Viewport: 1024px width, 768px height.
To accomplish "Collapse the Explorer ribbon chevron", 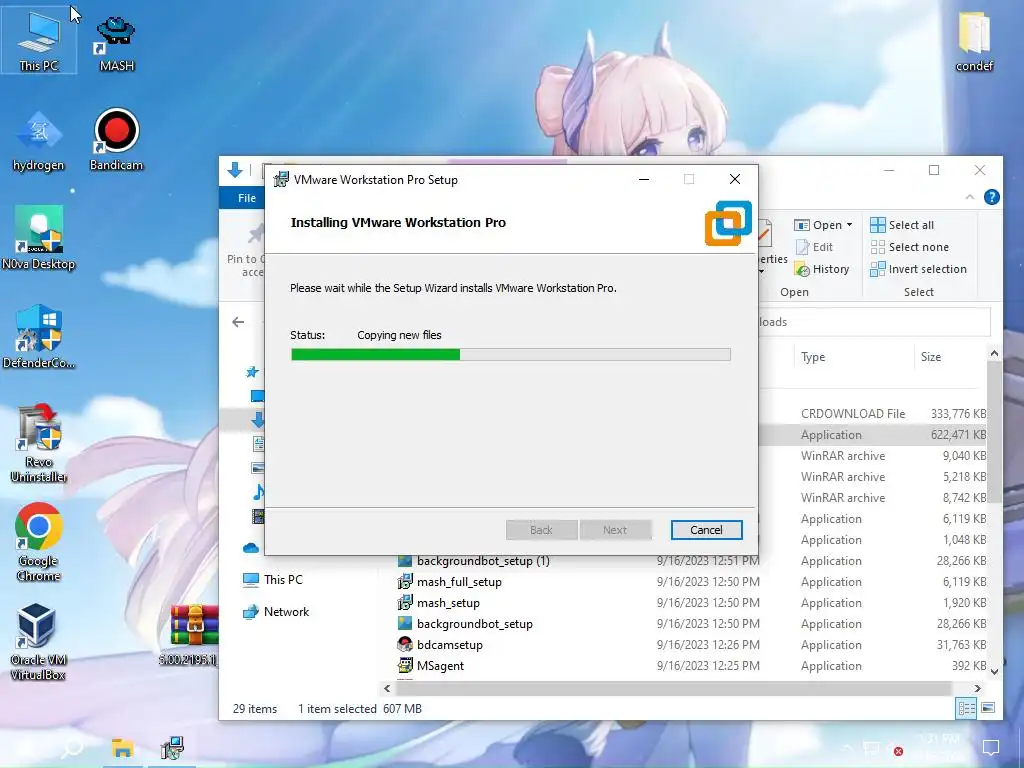I will click(970, 197).
